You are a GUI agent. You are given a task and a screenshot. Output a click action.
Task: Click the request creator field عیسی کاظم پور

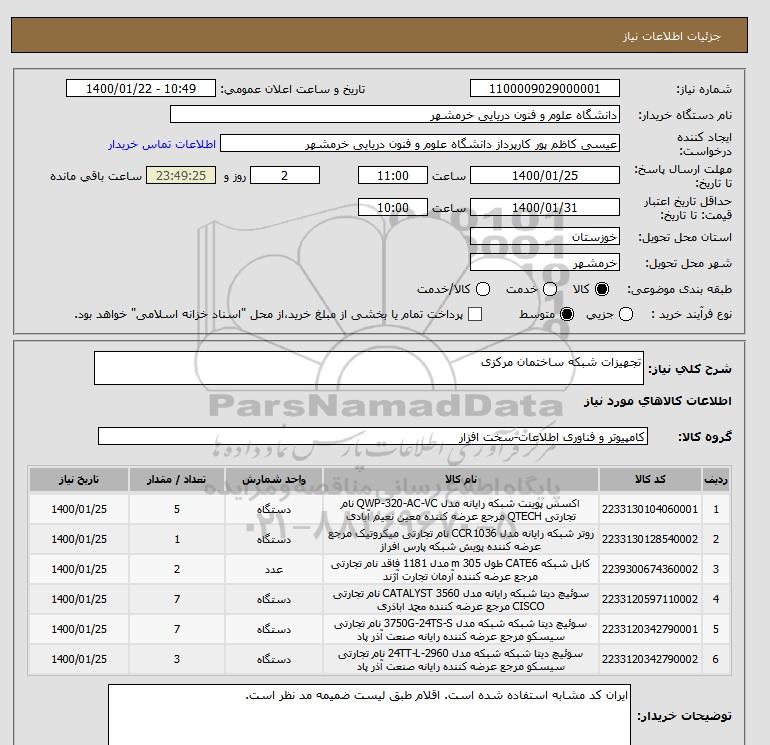click(x=420, y=144)
